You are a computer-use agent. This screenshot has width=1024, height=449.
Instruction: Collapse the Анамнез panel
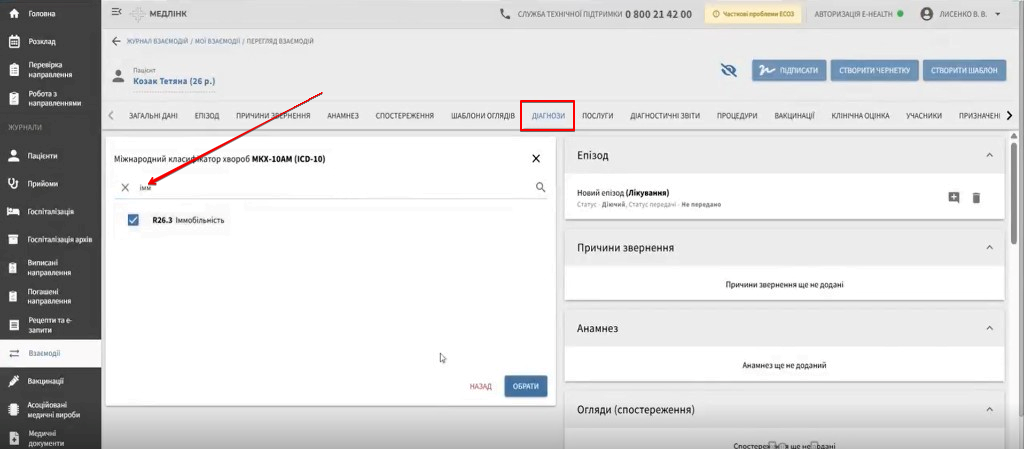pyautogui.click(x=989, y=328)
